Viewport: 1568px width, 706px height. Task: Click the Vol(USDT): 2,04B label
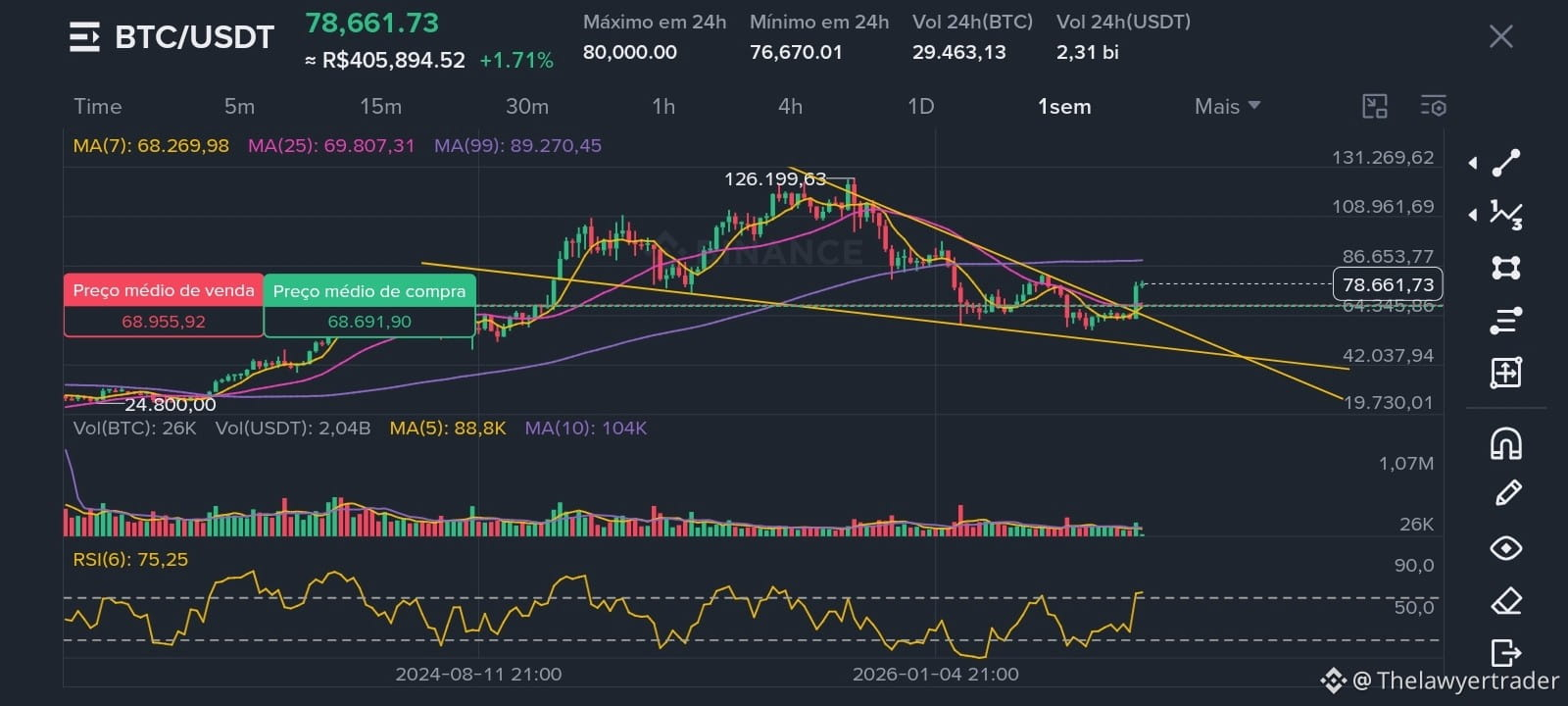293,429
